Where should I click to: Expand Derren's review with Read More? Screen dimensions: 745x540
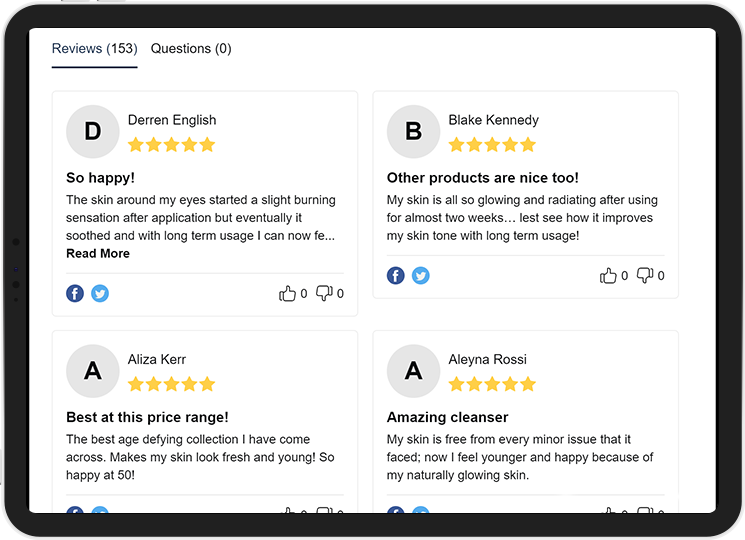click(x=98, y=253)
